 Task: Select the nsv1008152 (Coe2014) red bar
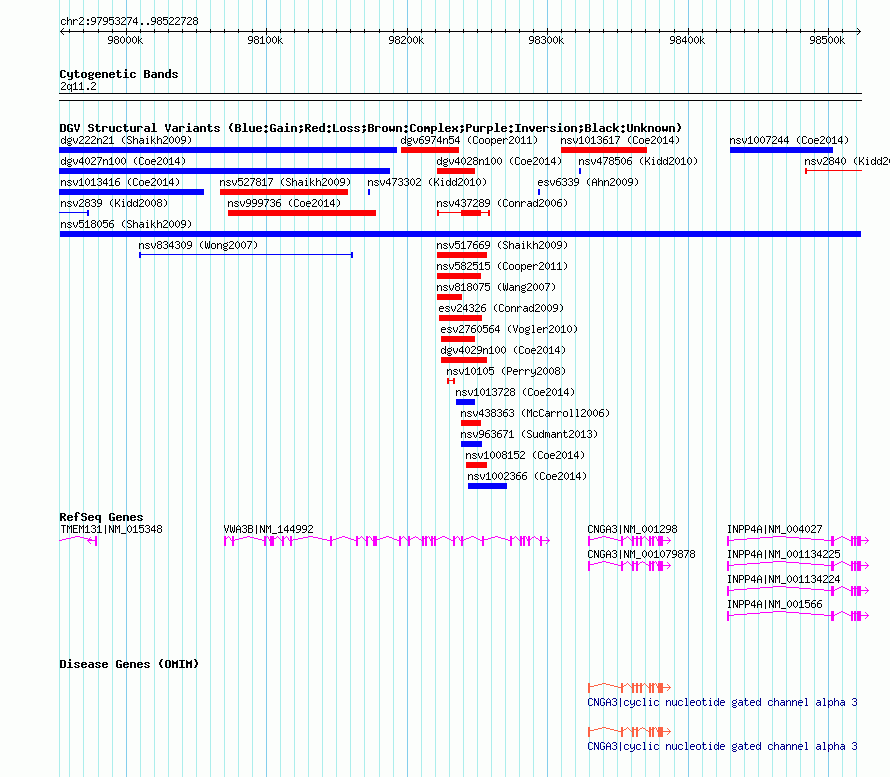pos(476,465)
